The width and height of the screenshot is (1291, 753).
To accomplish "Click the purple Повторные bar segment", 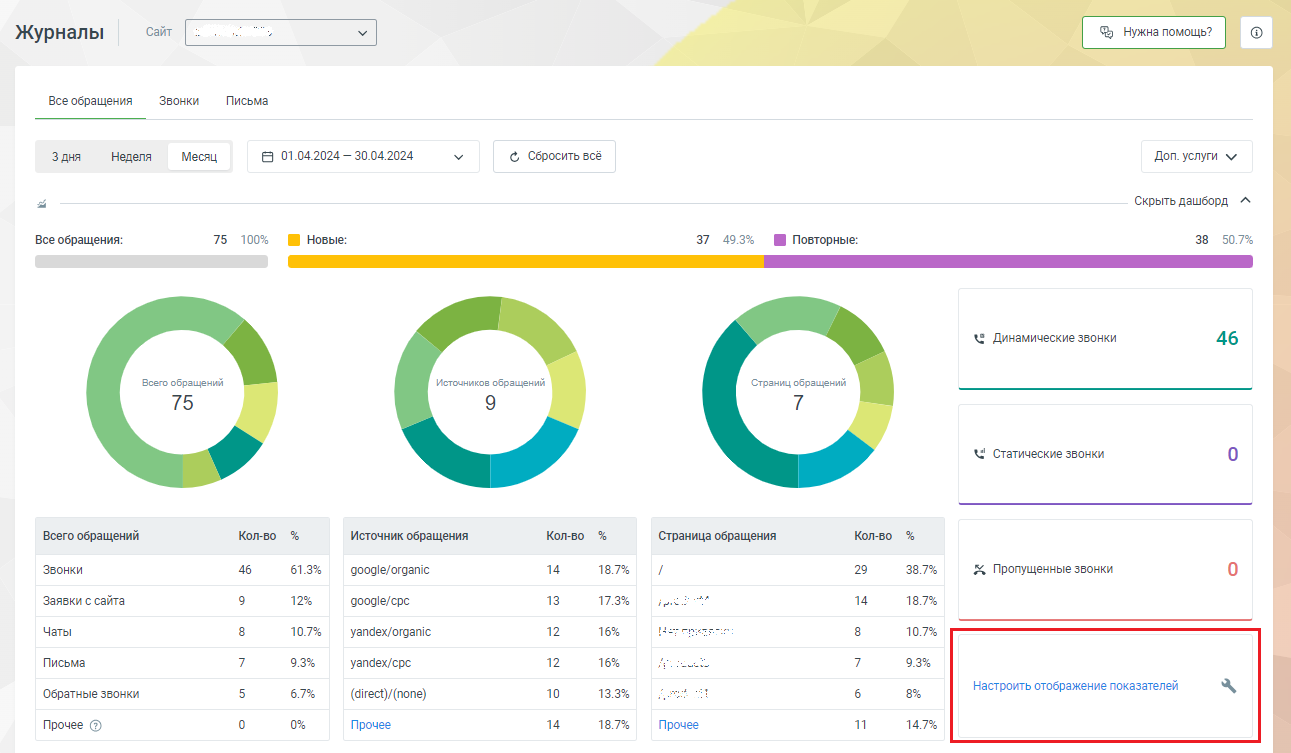I will 1008,262.
